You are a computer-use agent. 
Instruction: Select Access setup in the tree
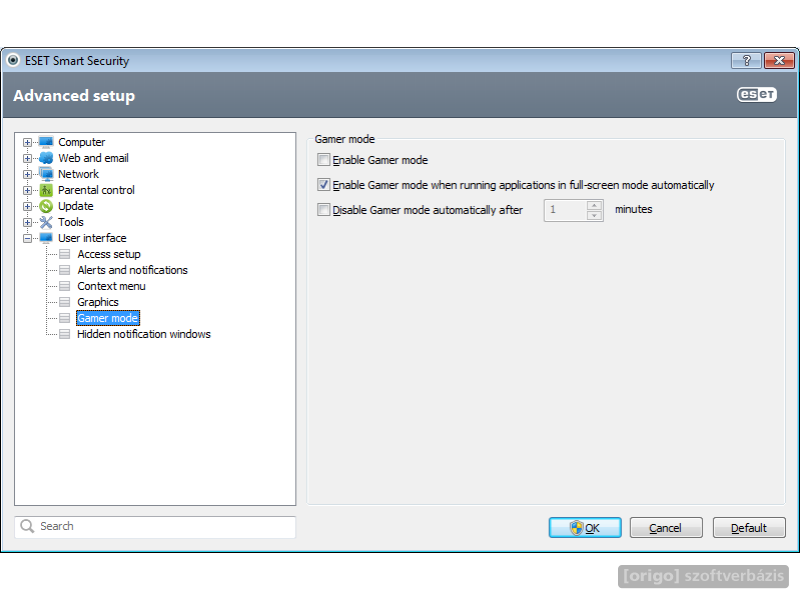[x=109, y=254]
